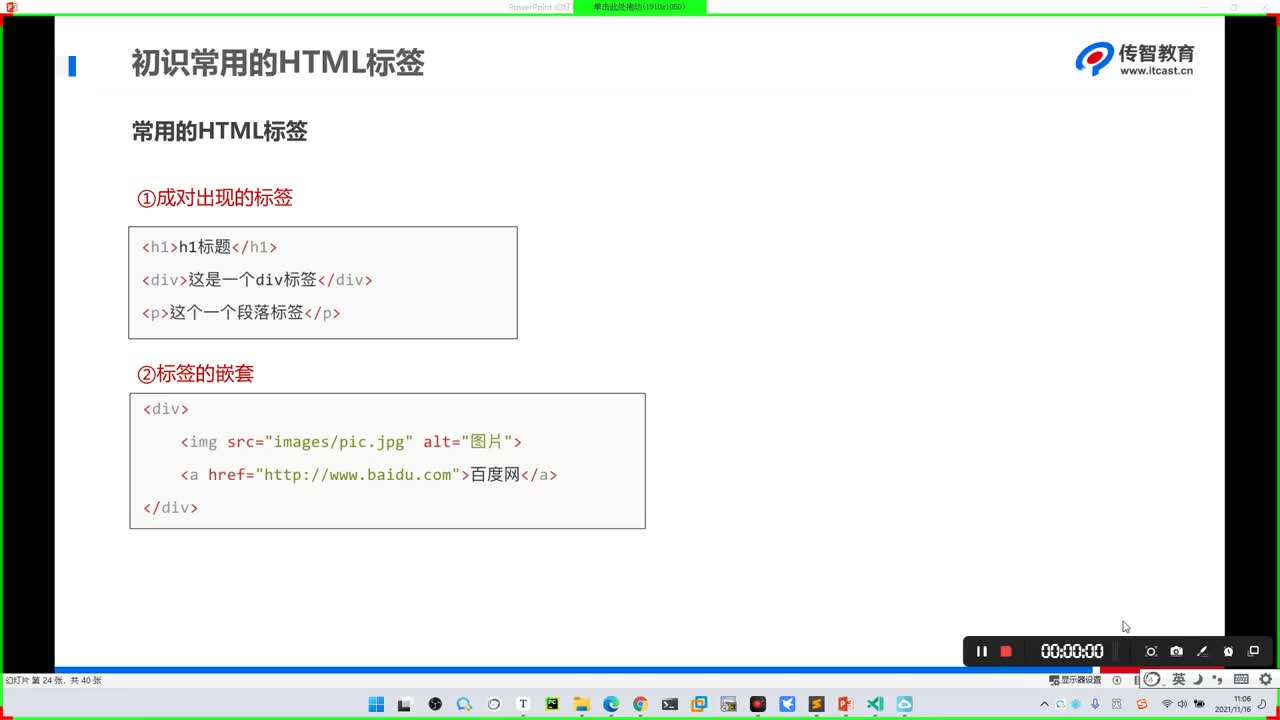The image size is (1280, 720).
Task: Open Sublime Text from the taskbar
Action: point(816,704)
